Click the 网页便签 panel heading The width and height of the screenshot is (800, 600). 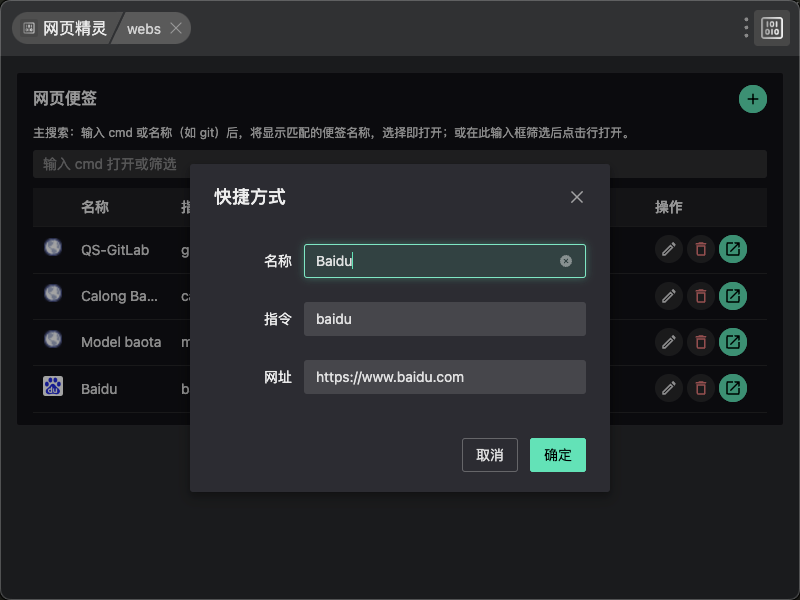[x=65, y=98]
